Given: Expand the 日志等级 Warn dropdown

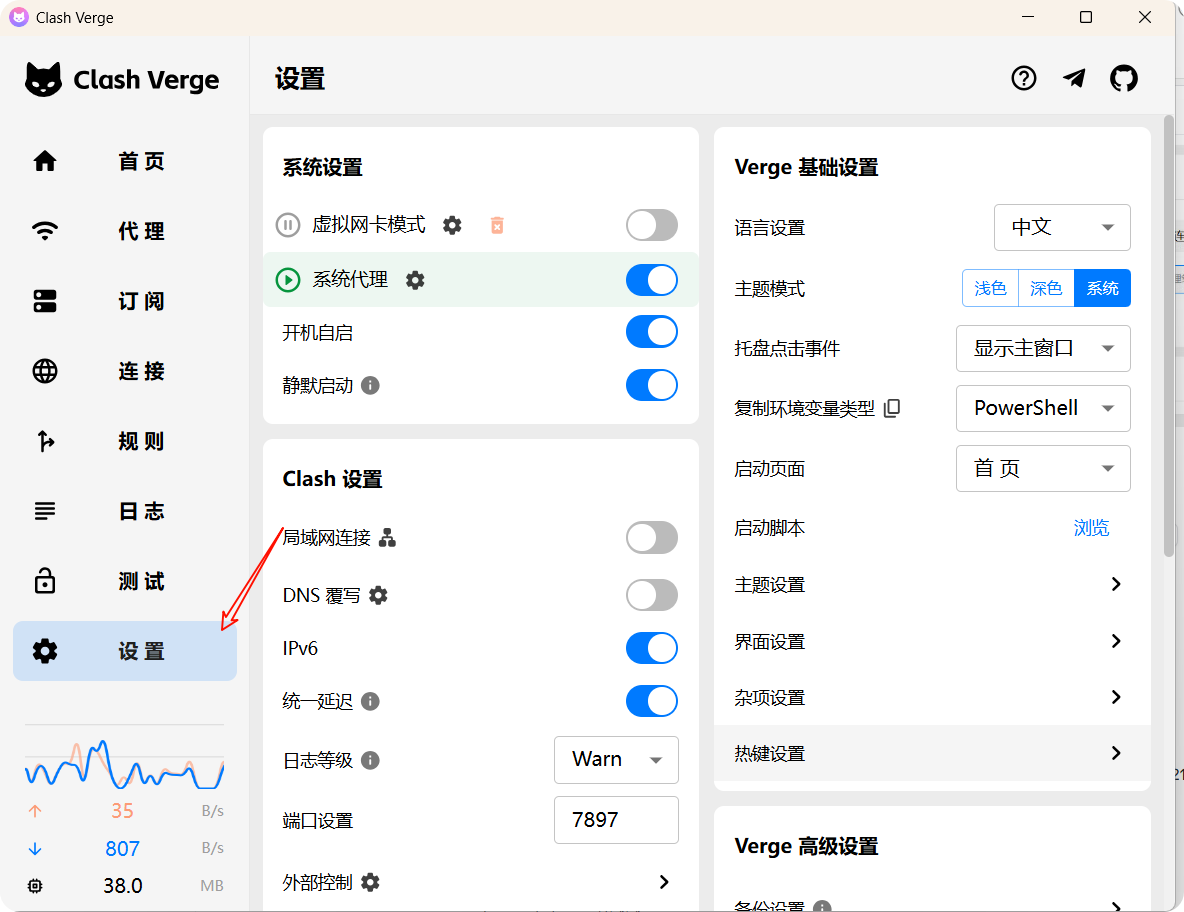Looking at the screenshot, I should [616, 760].
